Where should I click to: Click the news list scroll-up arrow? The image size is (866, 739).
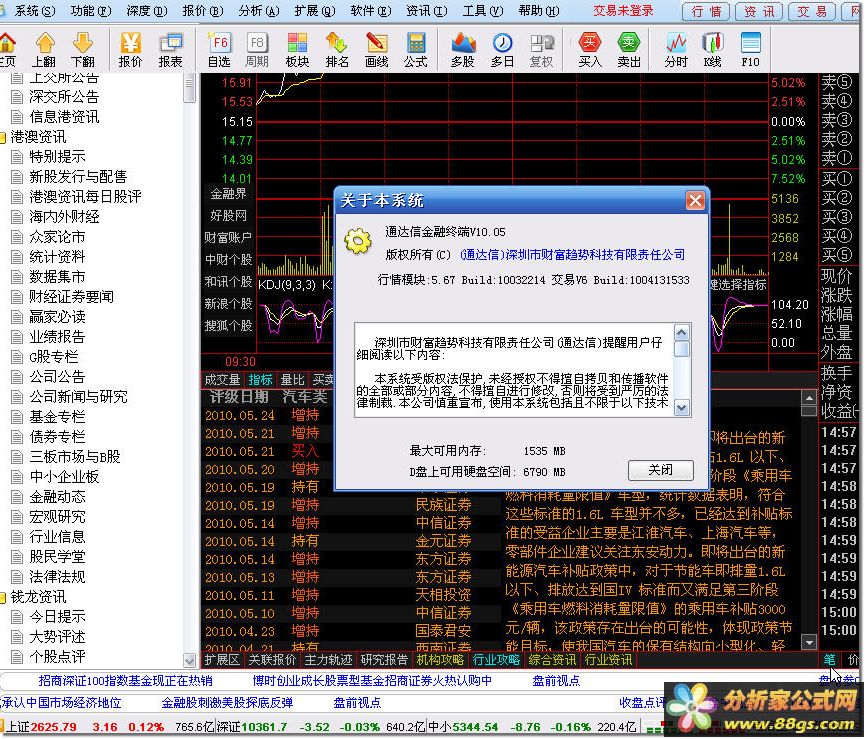(x=809, y=398)
